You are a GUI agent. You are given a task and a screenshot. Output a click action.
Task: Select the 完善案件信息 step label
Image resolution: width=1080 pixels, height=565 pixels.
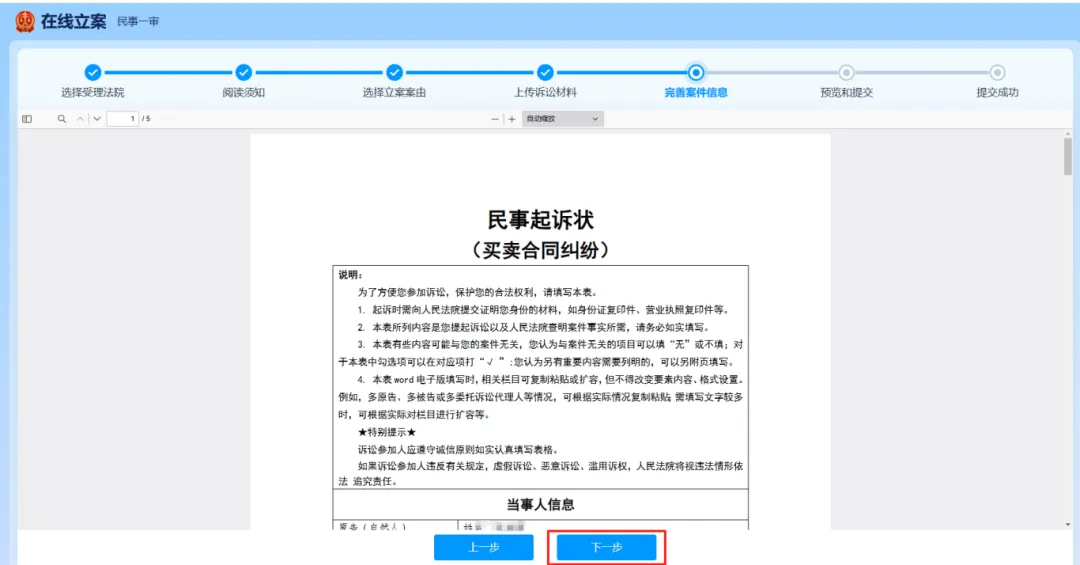[696, 92]
